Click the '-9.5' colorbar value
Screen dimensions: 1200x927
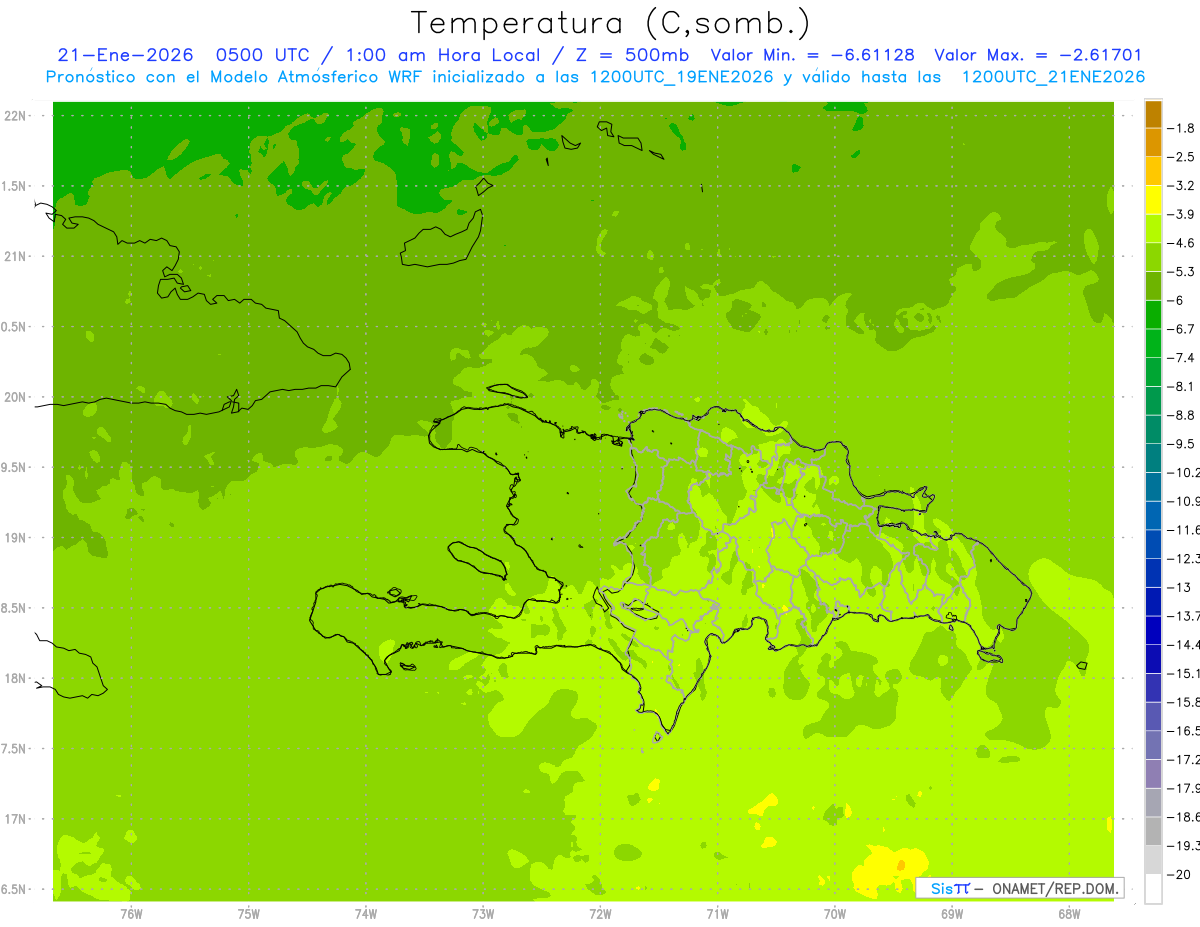[x=1181, y=444]
